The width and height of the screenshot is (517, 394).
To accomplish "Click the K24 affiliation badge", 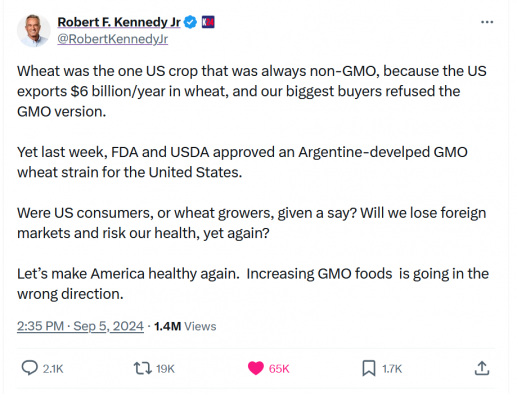I will point(208,22).
